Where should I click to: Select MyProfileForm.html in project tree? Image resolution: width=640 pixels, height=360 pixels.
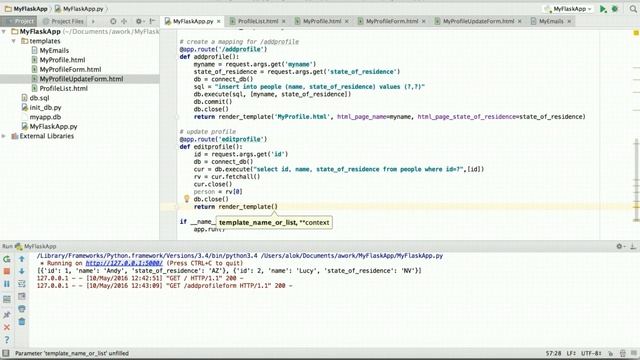point(70,69)
